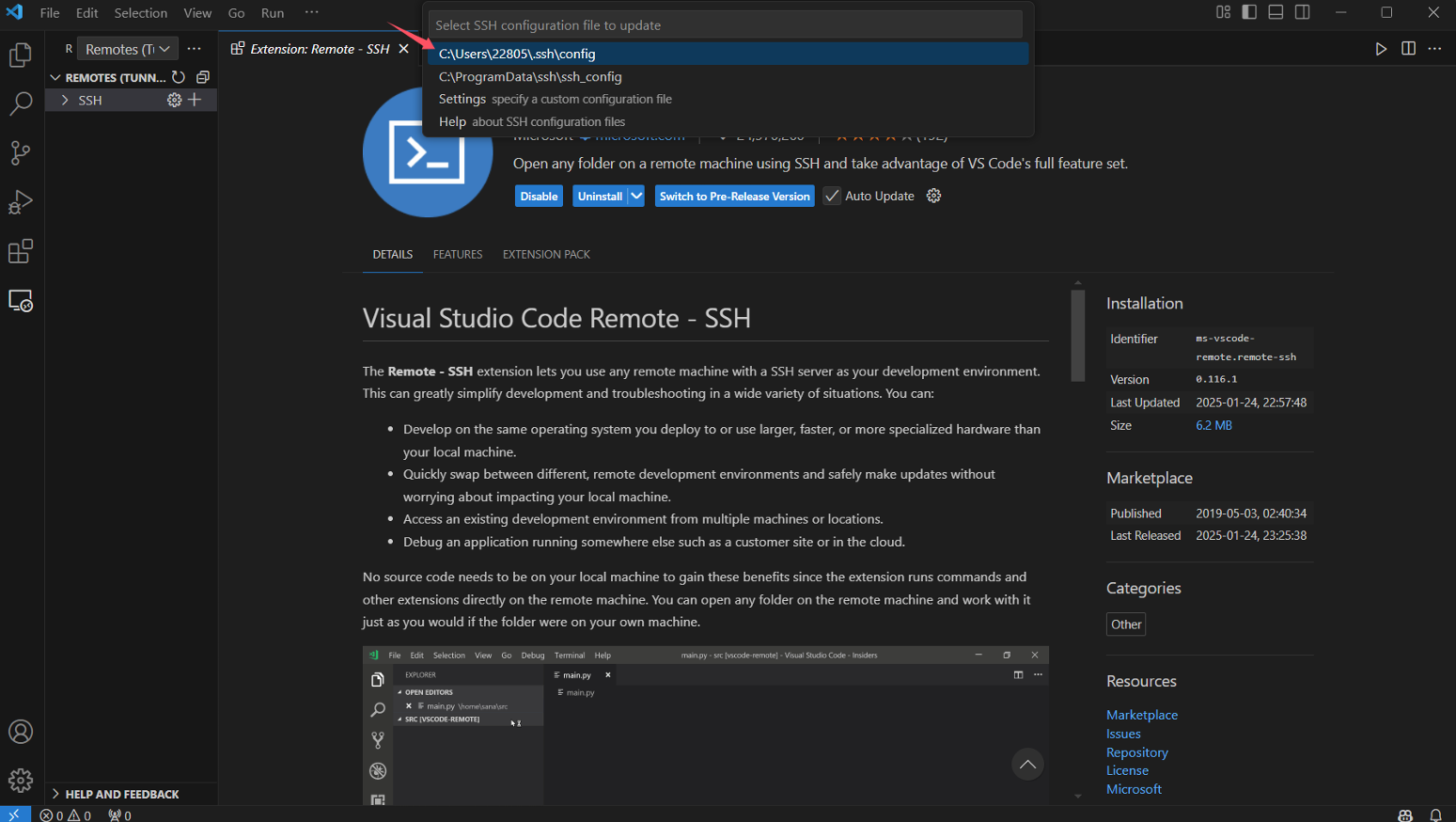This screenshot has height=822, width=1456.
Task: Click the SSH new remote plus icon
Action: (x=195, y=100)
